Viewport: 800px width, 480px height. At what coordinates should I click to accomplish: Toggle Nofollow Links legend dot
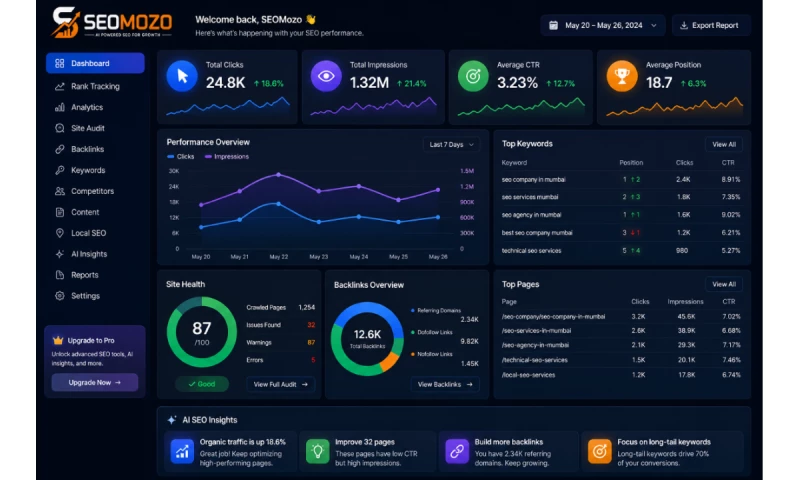[x=413, y=354]
